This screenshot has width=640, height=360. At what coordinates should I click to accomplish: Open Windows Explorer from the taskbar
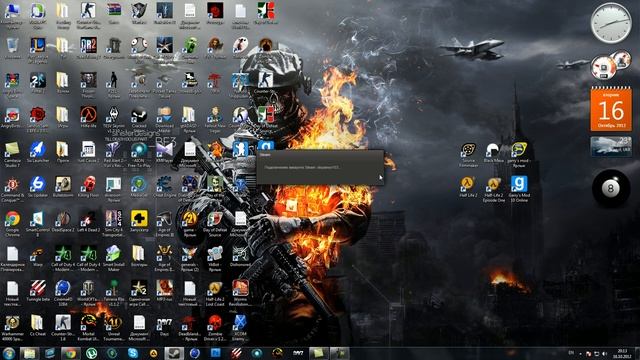(x=29, y=353)
